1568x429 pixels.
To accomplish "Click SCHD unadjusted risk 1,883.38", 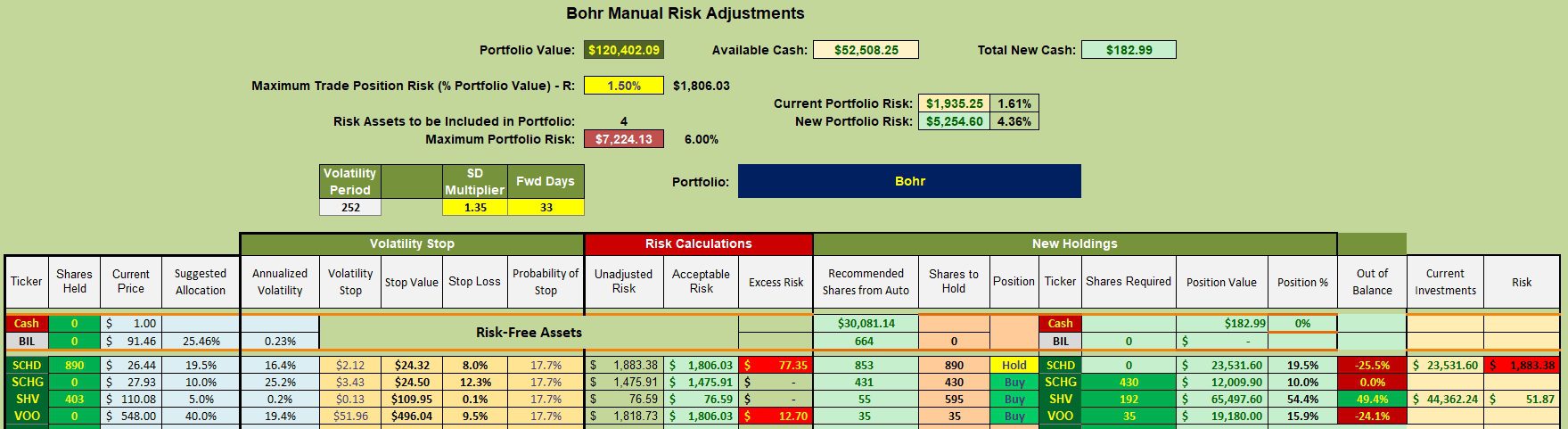I will (x=624, y=365).
